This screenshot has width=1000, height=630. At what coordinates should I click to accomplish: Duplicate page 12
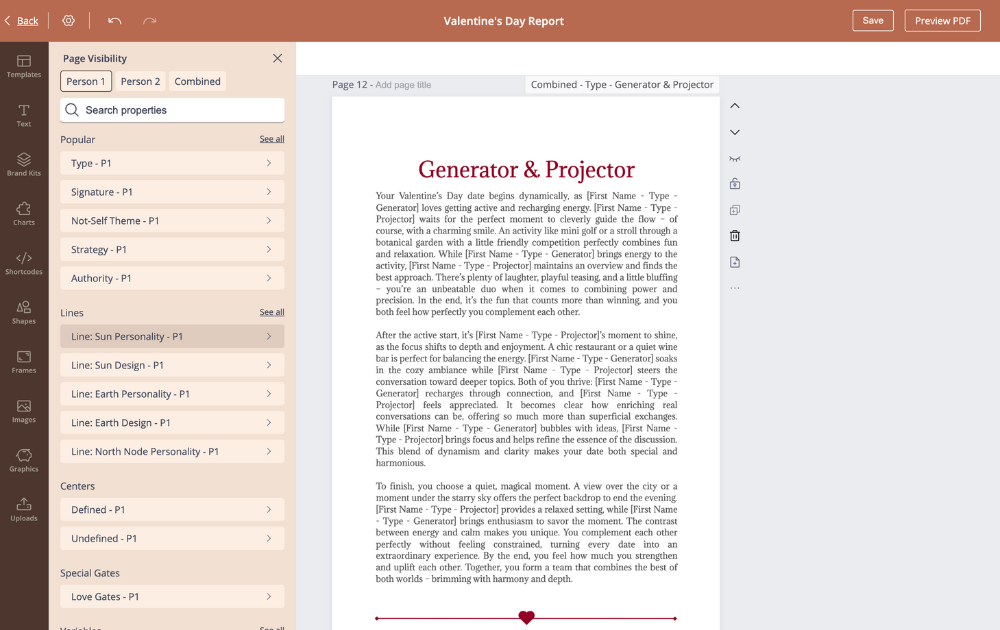click(735, 210)
